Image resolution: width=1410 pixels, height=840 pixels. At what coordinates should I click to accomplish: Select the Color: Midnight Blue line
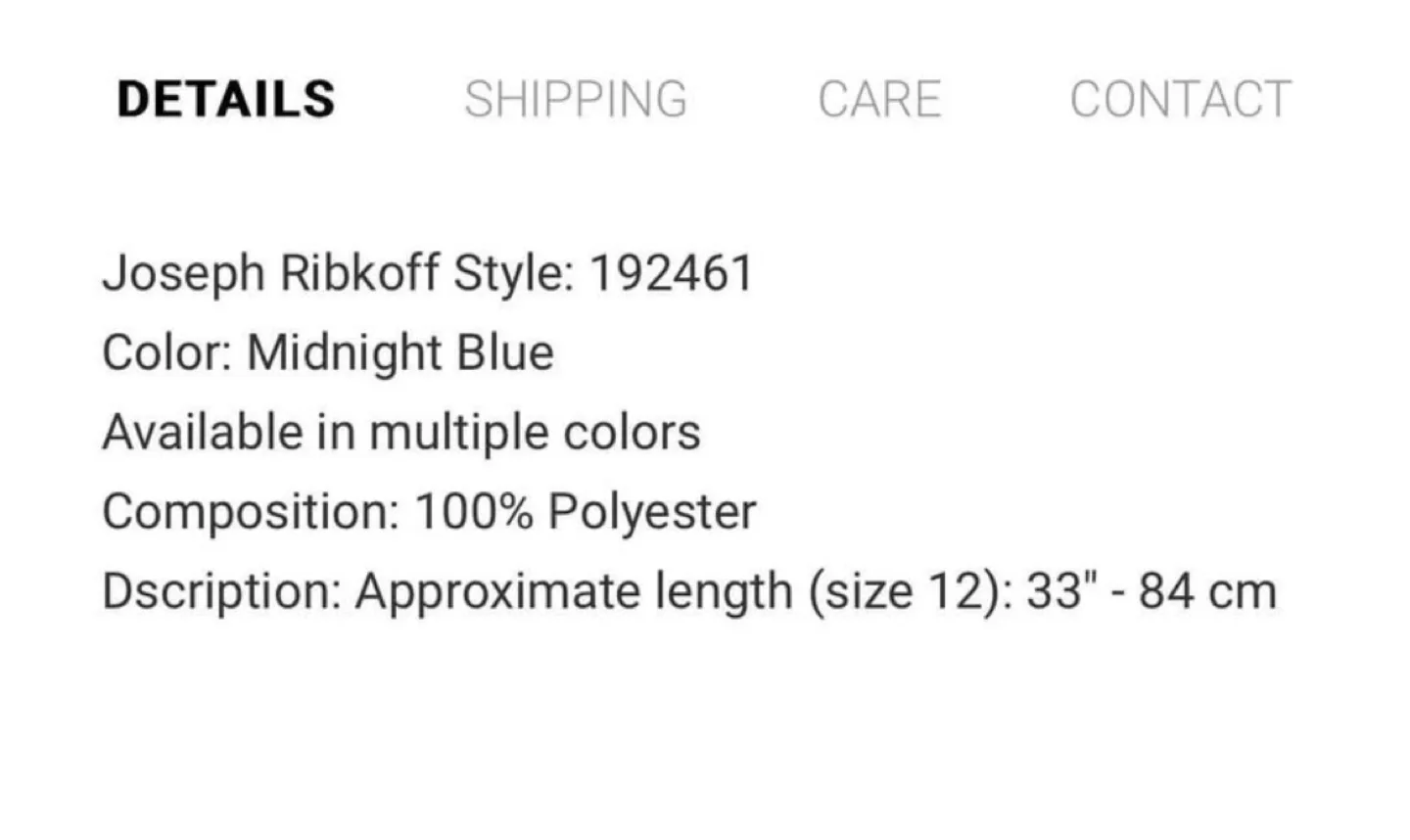(x=328, y=352)
